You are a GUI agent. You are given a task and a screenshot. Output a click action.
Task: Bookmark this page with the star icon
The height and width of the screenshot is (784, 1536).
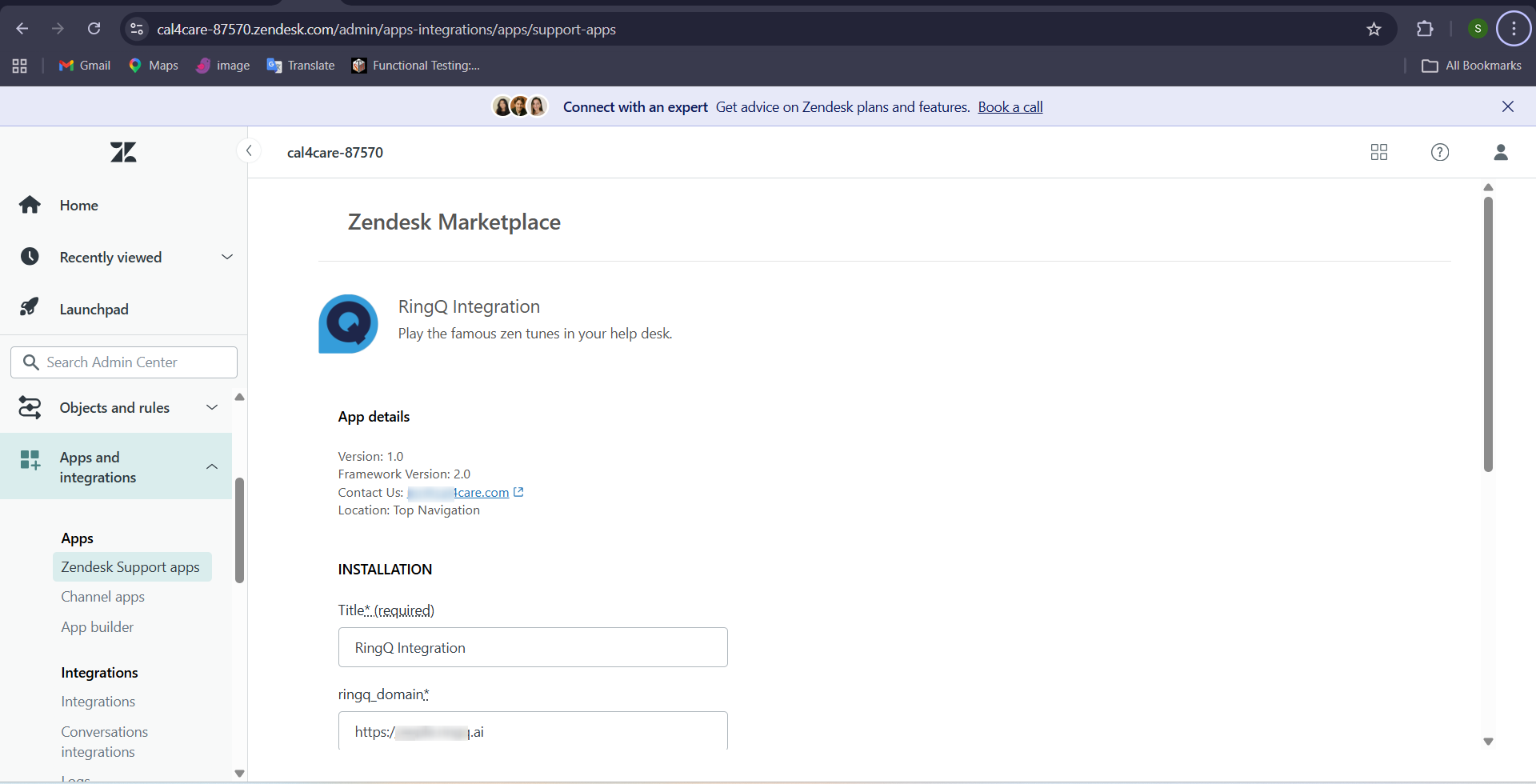[1374, 29]
